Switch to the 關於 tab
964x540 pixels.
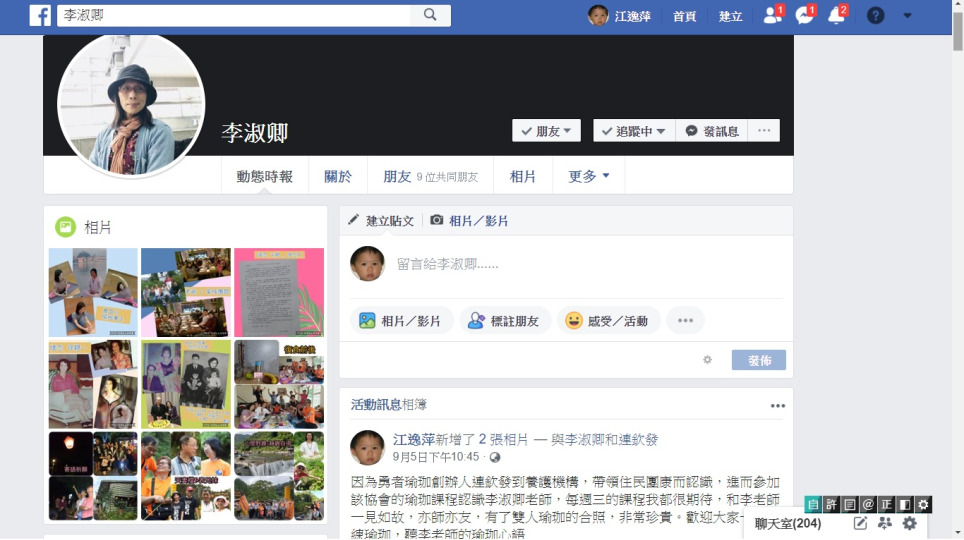tap(338, 177)
